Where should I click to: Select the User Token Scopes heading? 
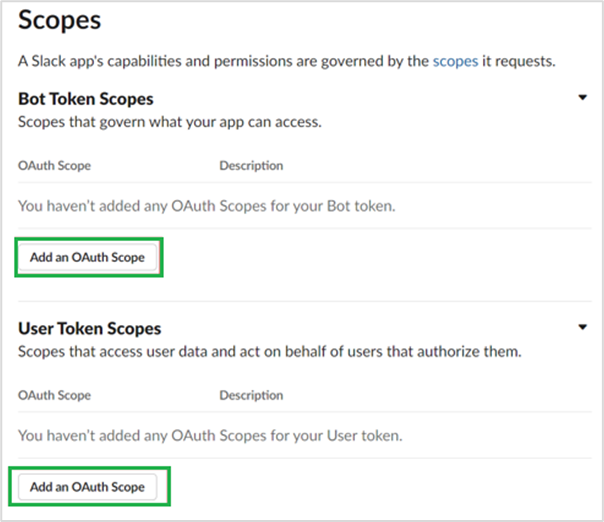click(x=90, y=328)
